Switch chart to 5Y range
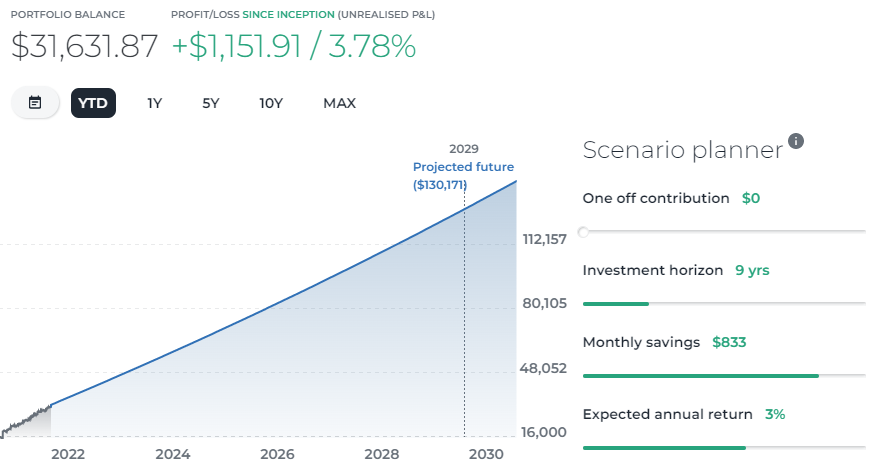This screenshot has width=874, height=463. (211, 103)
